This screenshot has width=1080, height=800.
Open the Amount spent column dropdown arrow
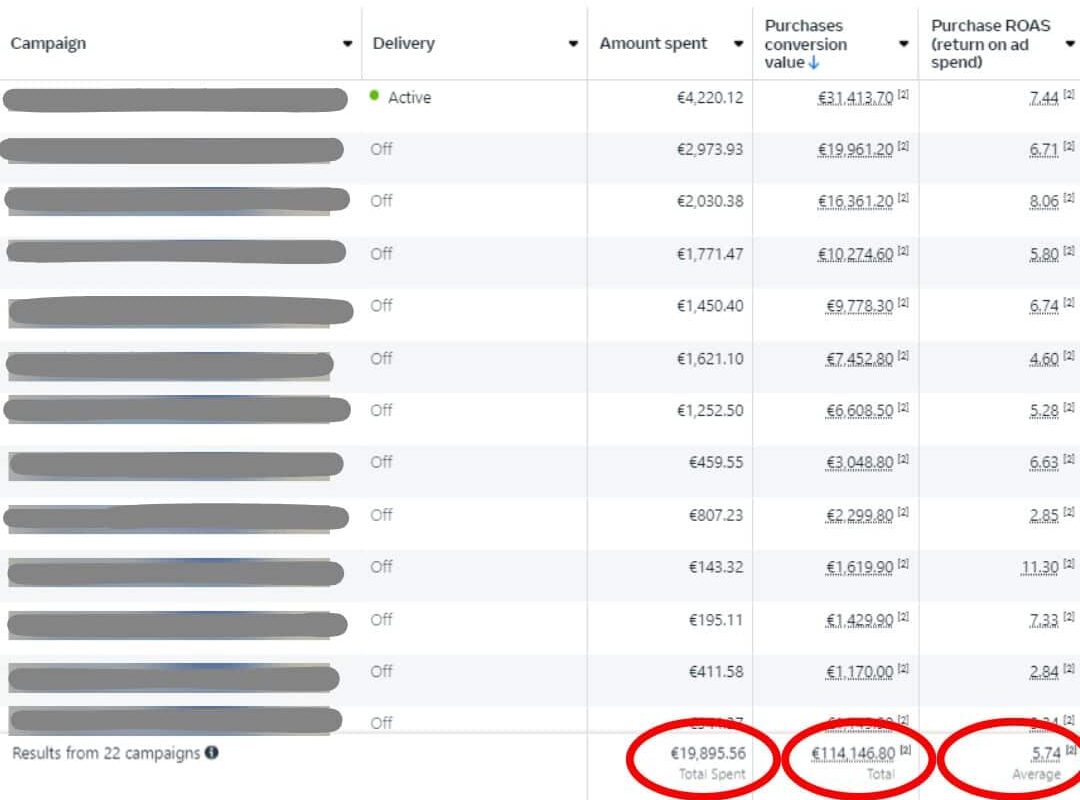(x=738, y=44)
